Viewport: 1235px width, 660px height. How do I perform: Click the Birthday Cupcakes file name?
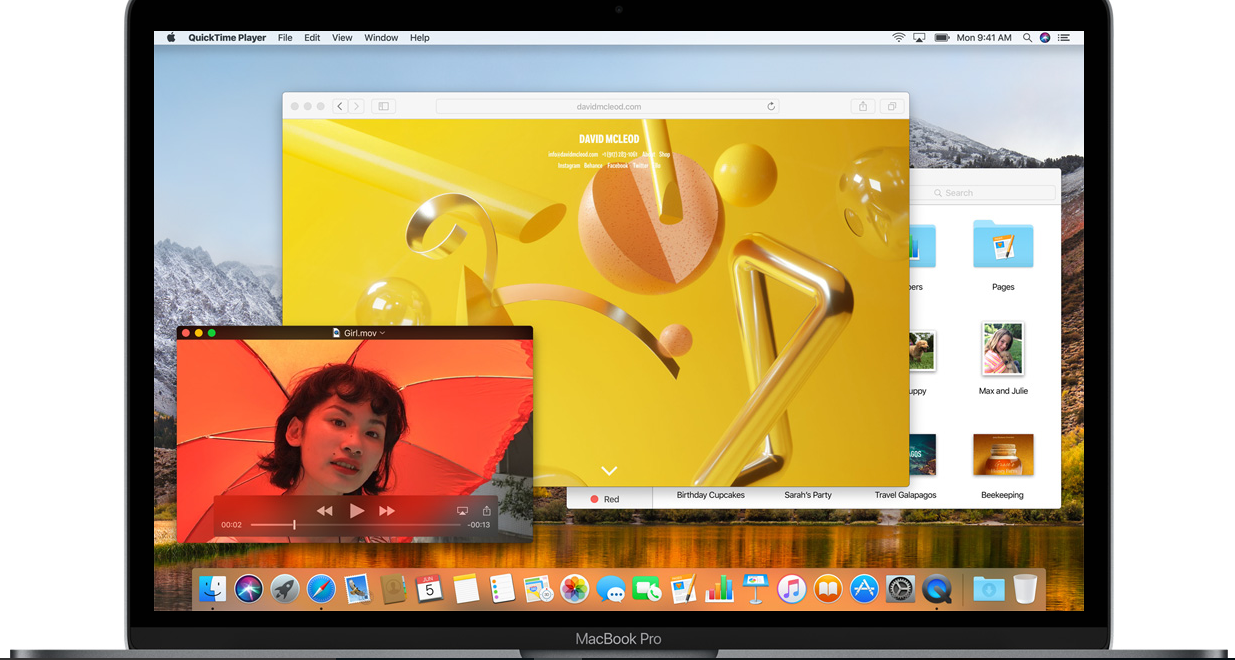tap(711, 495)
